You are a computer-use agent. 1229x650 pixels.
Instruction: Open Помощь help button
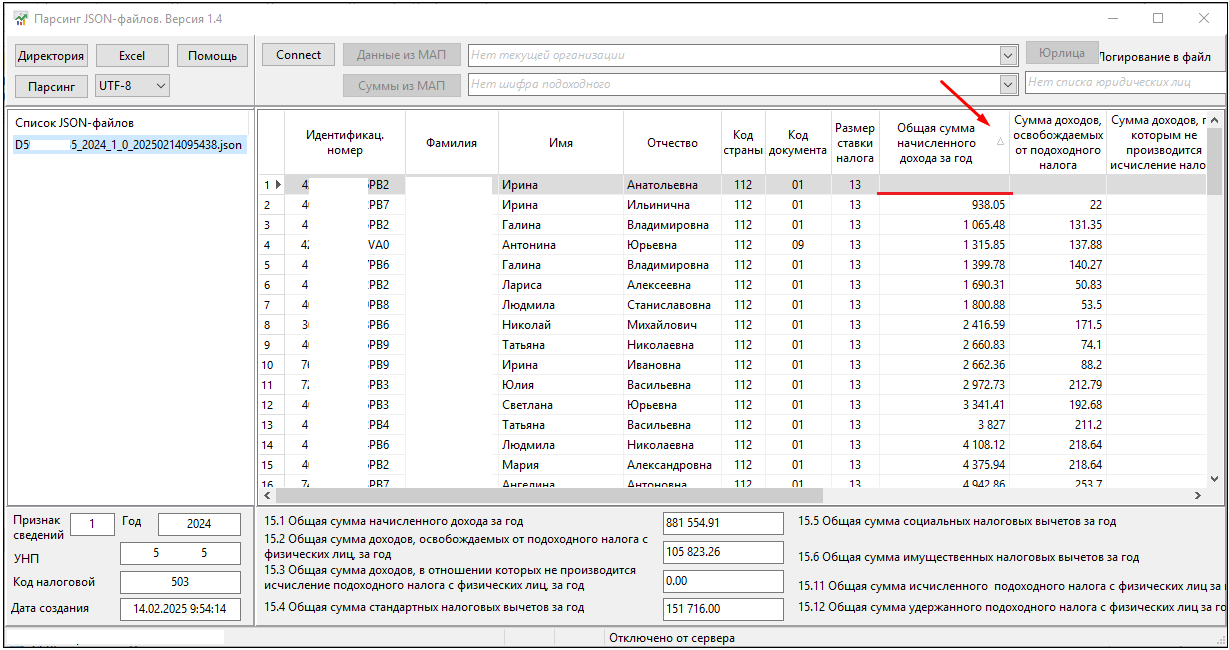pos(212,56)
